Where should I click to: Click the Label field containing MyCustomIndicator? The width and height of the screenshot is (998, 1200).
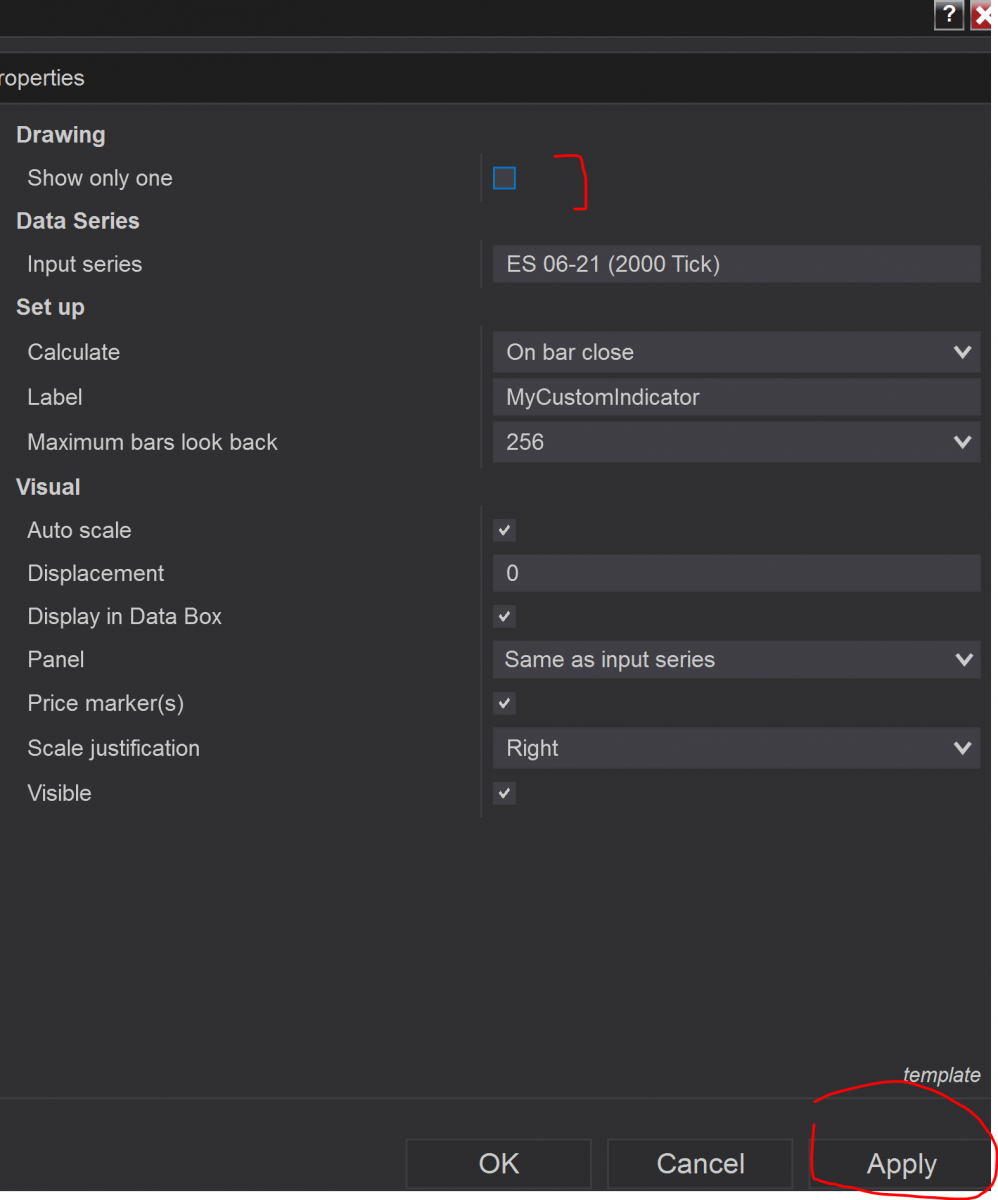[736, 397]
